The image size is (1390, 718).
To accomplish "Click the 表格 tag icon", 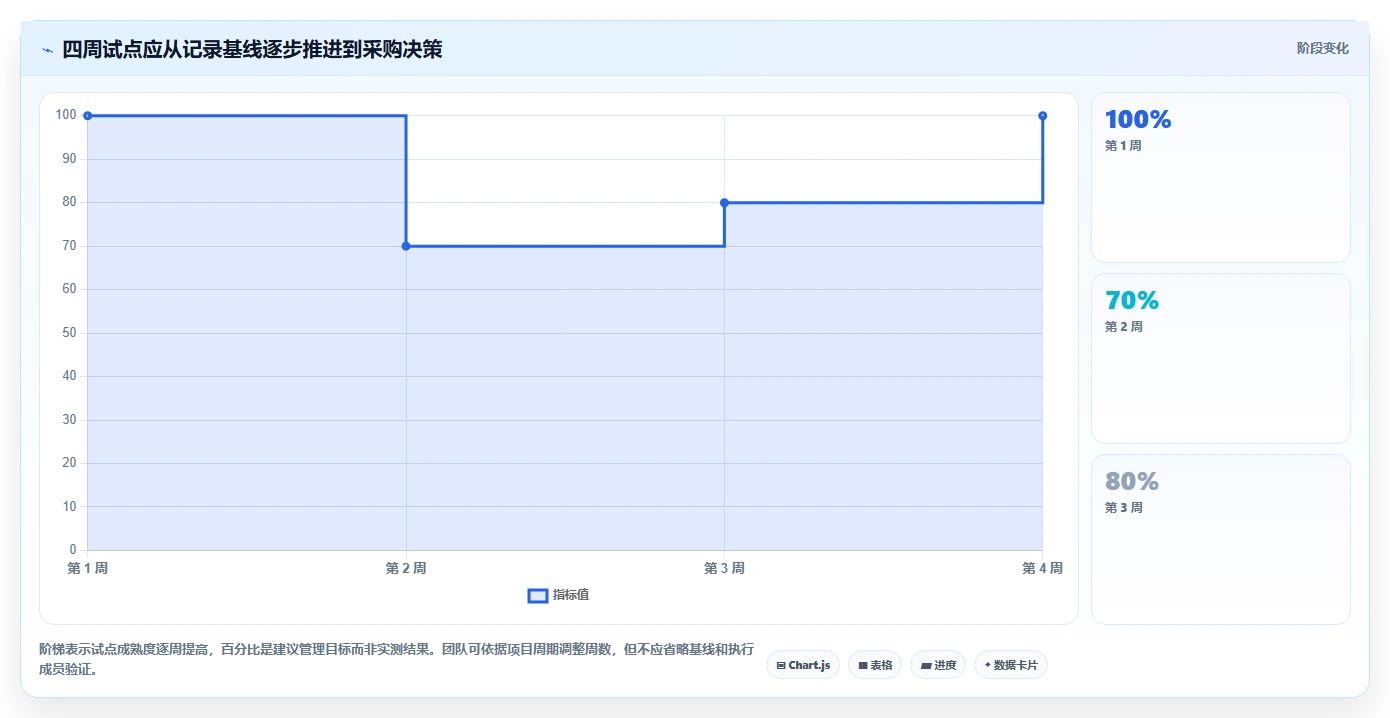I will [863, 665].
